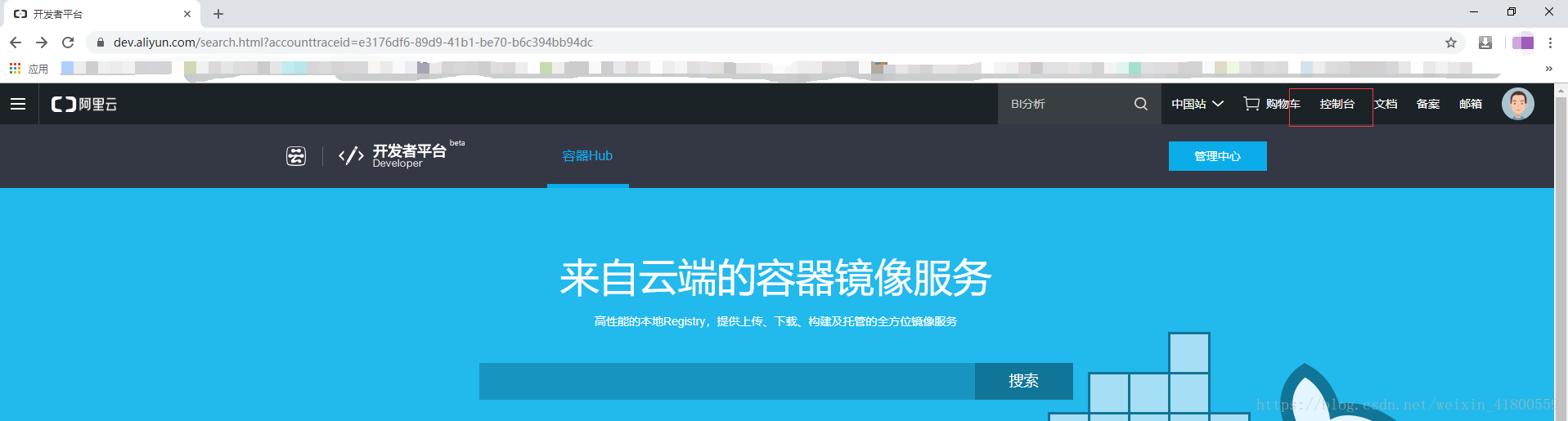This screenshot has height=421, width=1568.
Task: Click the 开发者平台 Developer logo
Action: [401, 155]
